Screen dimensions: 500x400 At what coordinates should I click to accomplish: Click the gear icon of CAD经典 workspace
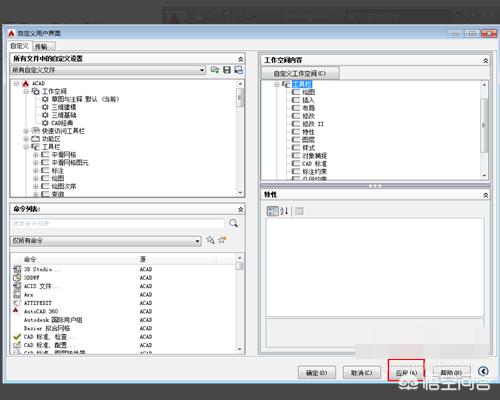tap(45, 123)
